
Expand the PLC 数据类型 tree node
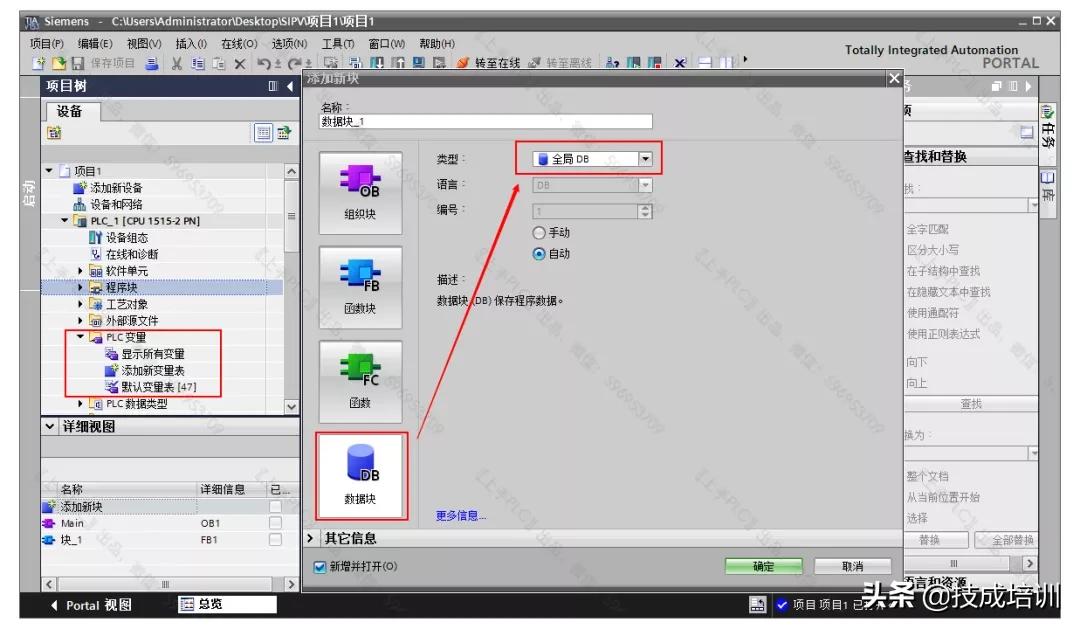tap(80, 404)
